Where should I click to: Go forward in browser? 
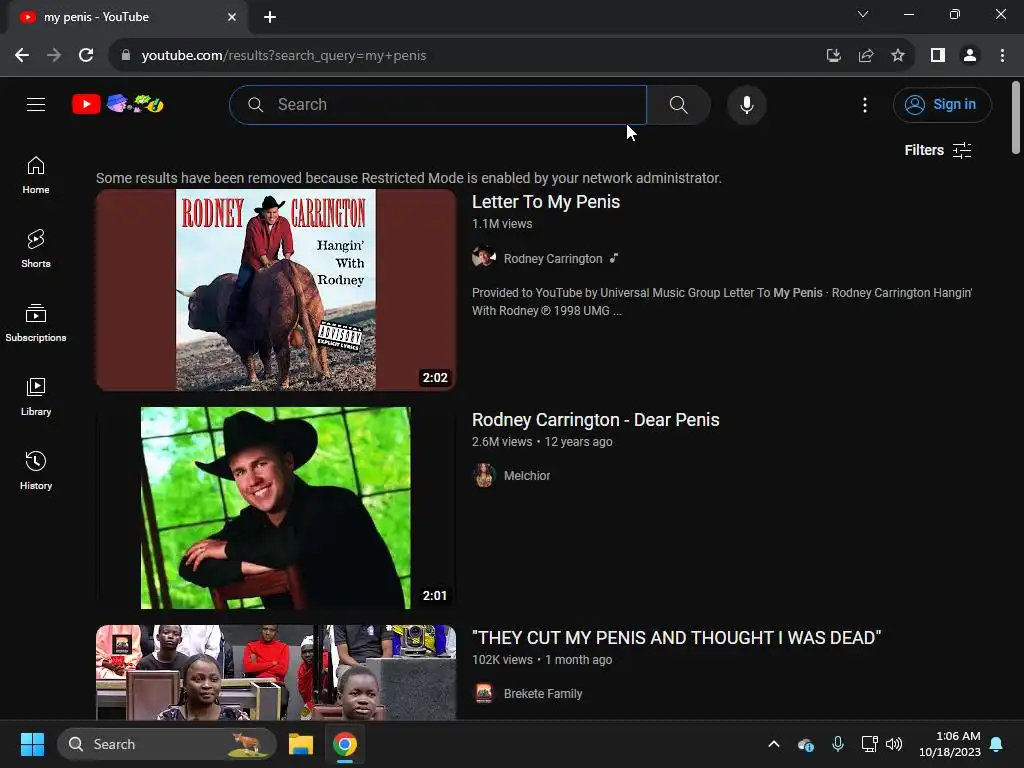[x=54, y=56]
